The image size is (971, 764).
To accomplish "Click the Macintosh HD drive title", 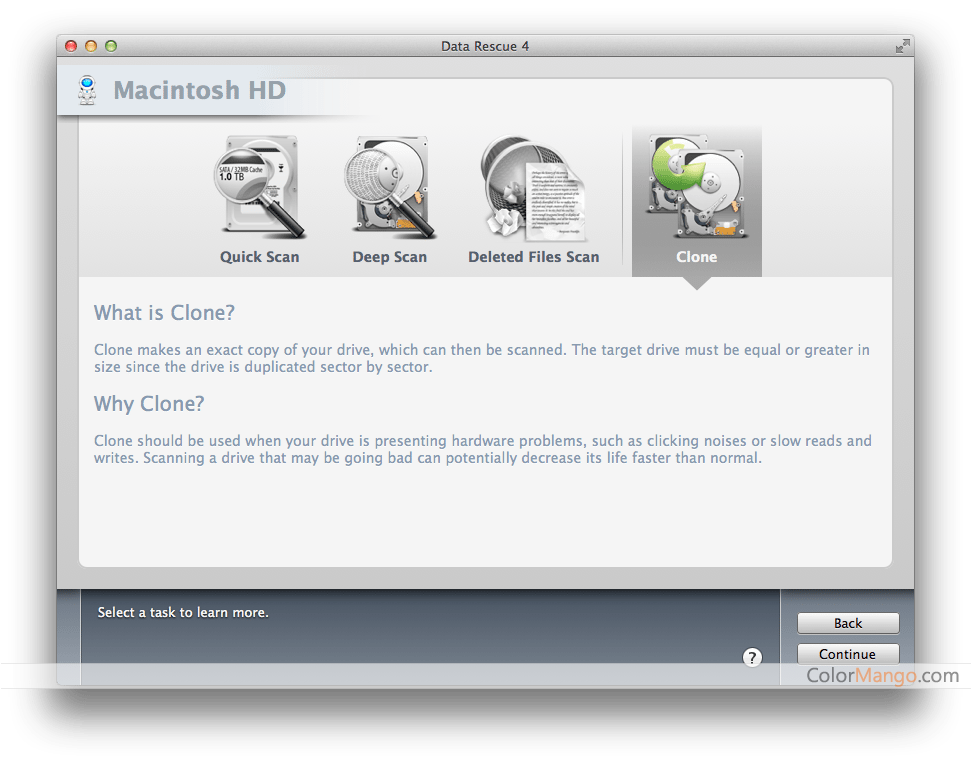I will tap(200, 91).
